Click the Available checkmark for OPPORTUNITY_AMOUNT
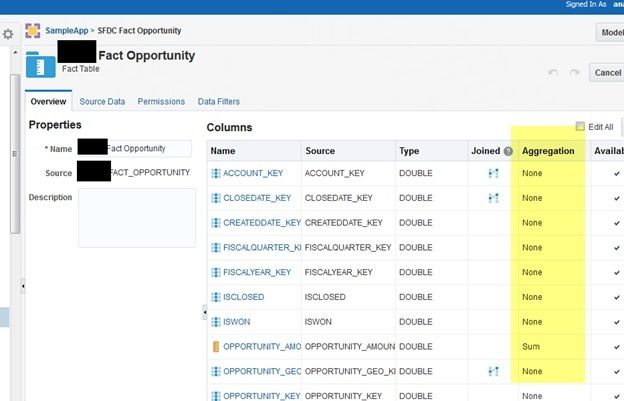 616,347
